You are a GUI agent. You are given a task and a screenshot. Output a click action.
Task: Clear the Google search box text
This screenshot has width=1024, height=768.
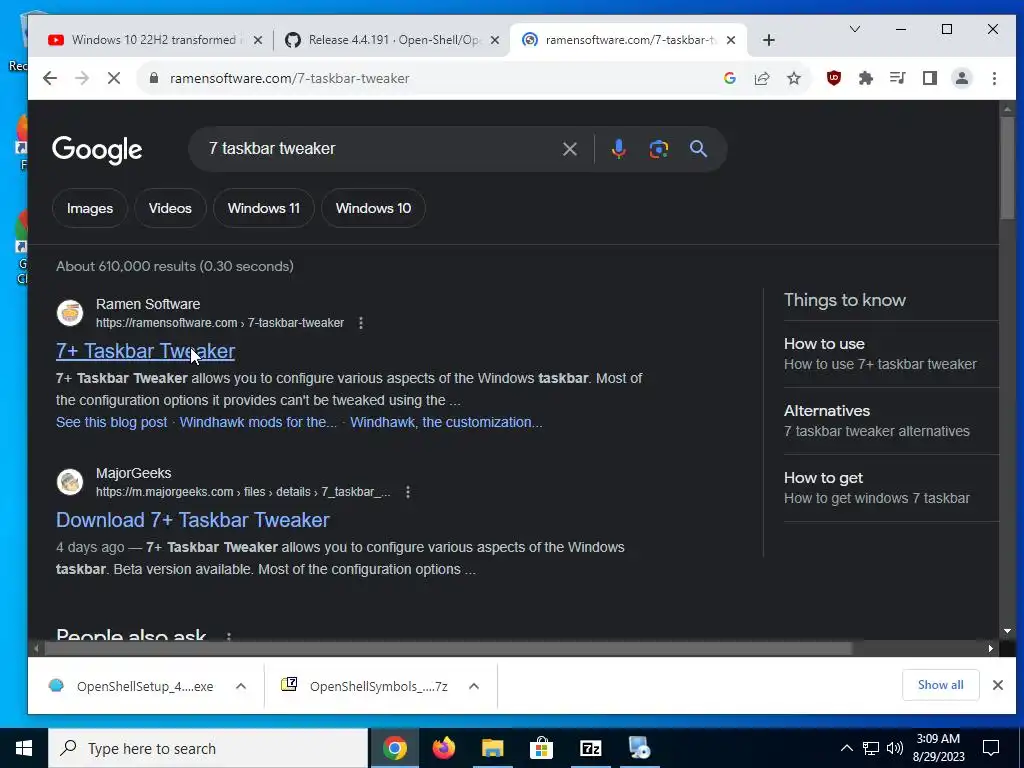pyautogui.click(x=569, y=149)
